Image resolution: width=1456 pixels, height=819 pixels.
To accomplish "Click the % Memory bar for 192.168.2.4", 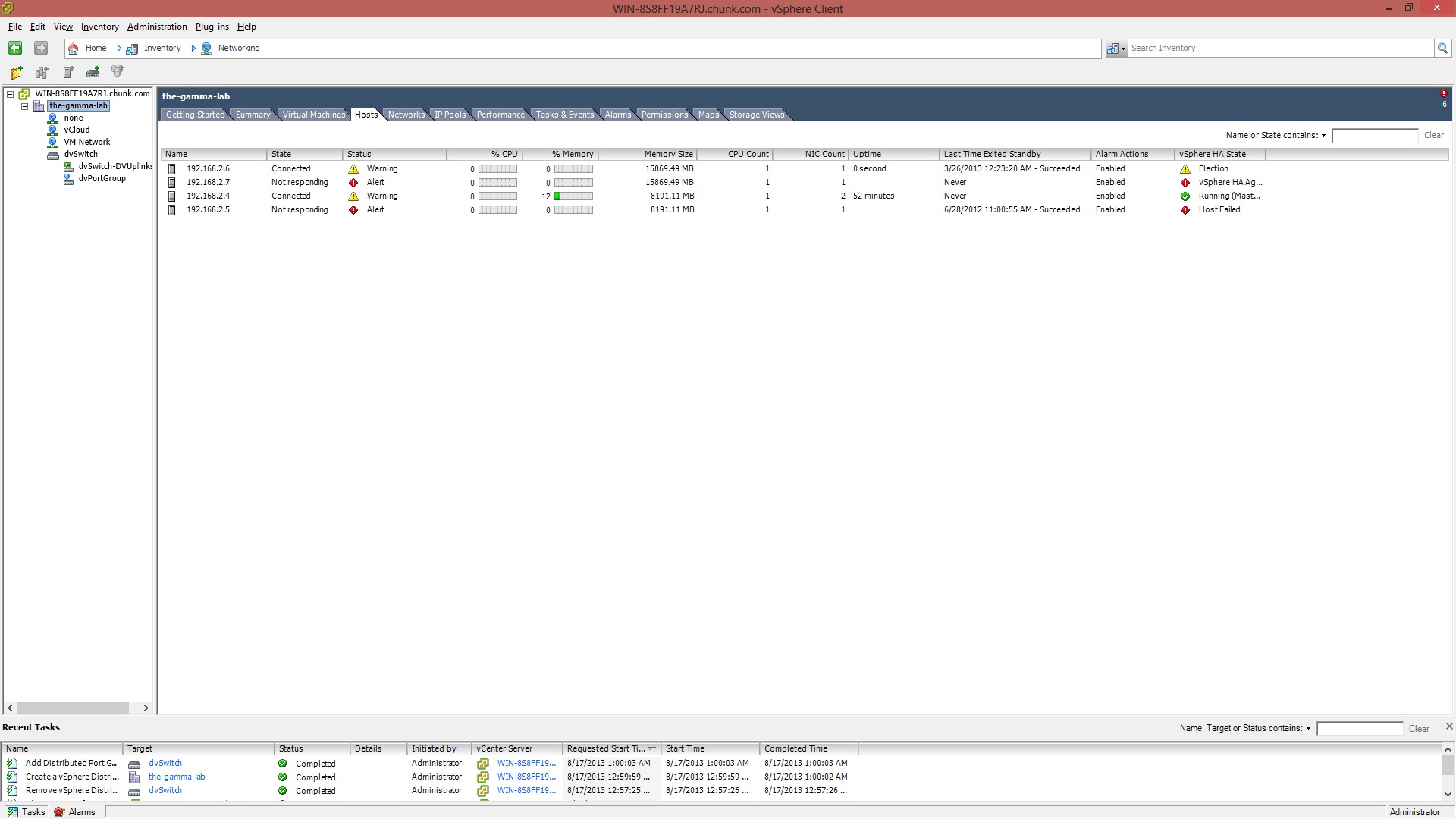I will coord(573,196).
